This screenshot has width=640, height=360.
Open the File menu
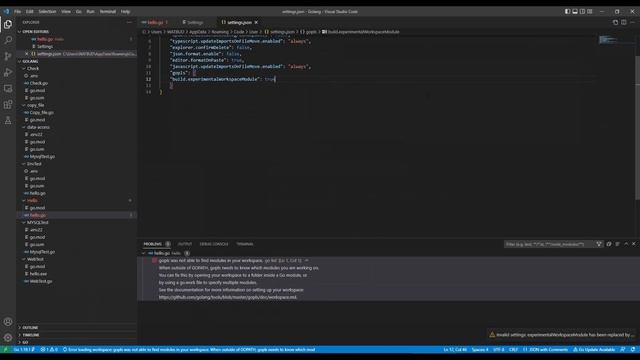click(18, 11)
